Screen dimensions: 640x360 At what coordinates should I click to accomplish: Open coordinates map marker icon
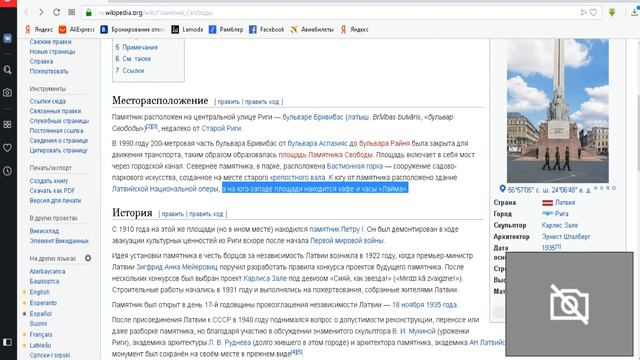502,189
